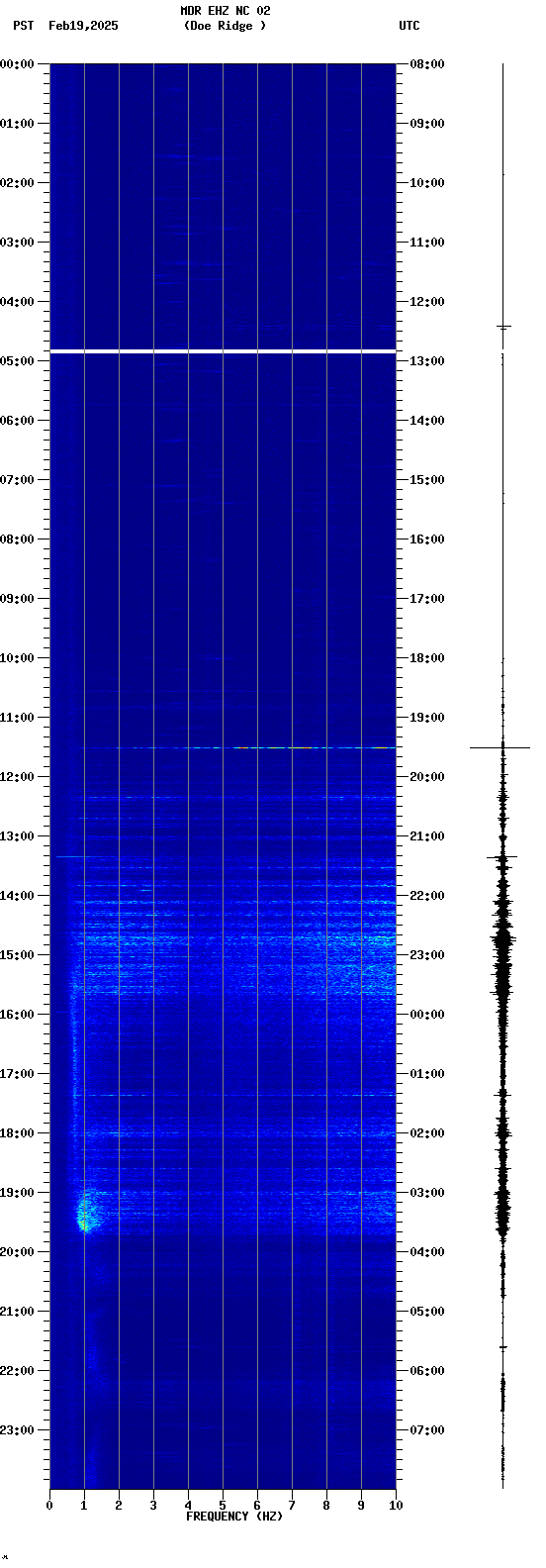Click the PST time label '16:00'
Viewport: 546px width, 1568px height.
(18, 1015)
